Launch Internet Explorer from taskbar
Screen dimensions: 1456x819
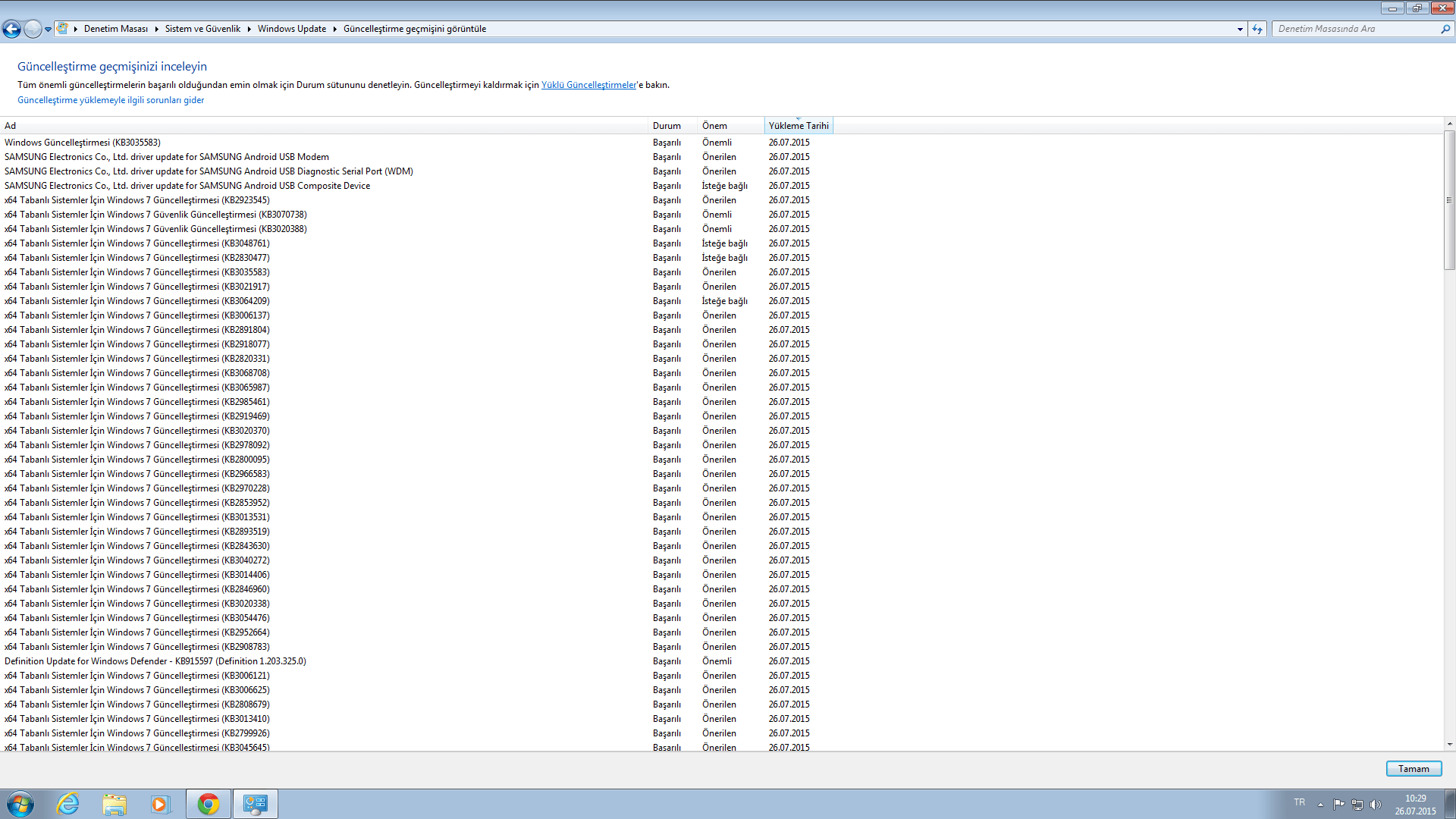point(68,804)
